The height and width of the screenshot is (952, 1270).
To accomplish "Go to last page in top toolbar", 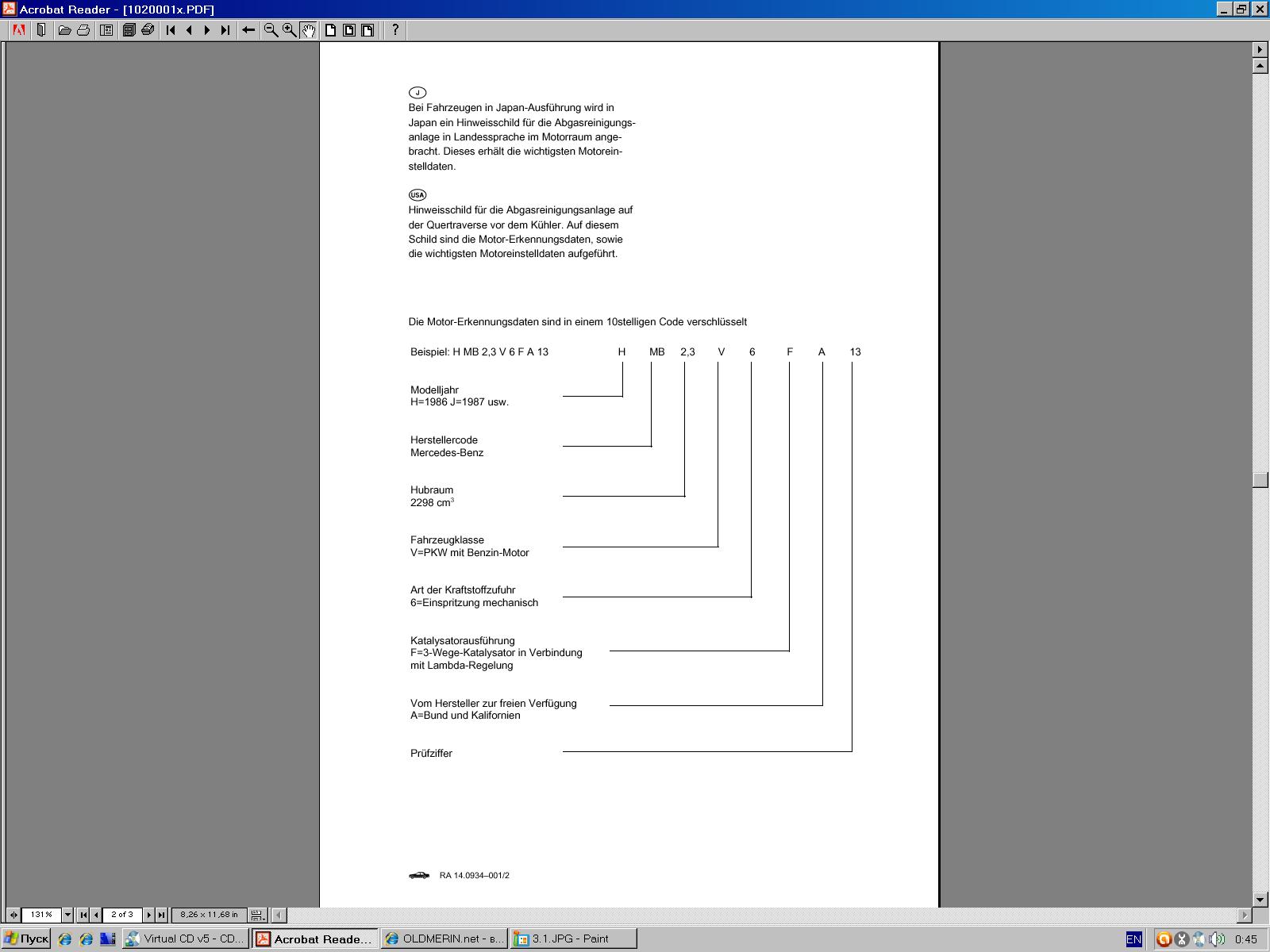I will (225, 30).
